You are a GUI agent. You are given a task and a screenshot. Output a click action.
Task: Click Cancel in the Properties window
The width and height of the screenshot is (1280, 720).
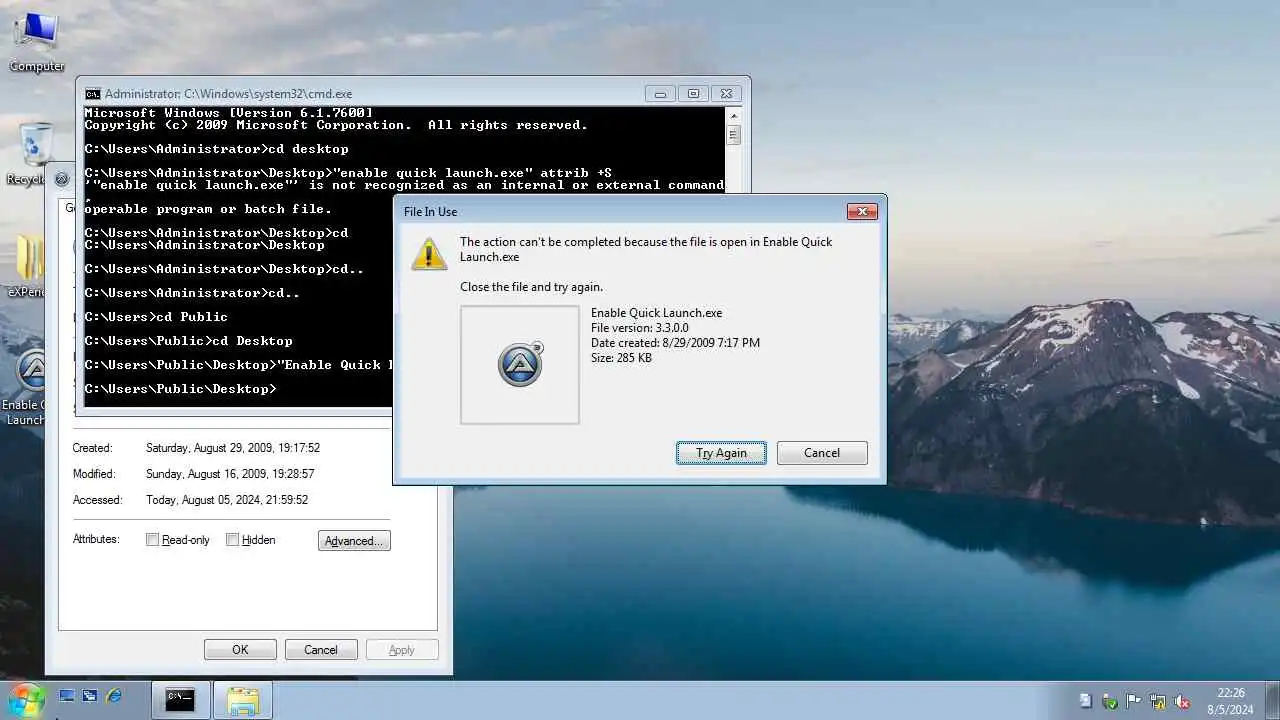pos(321,650)
